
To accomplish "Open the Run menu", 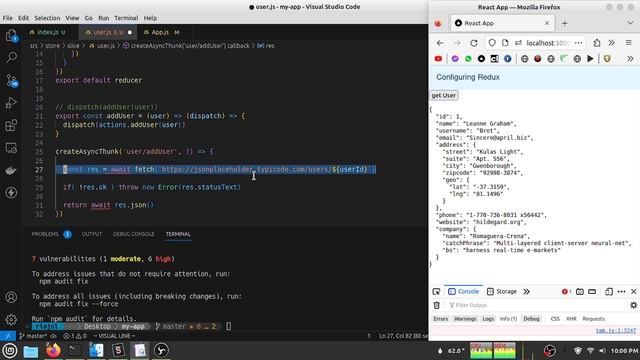I will [104, 18].
